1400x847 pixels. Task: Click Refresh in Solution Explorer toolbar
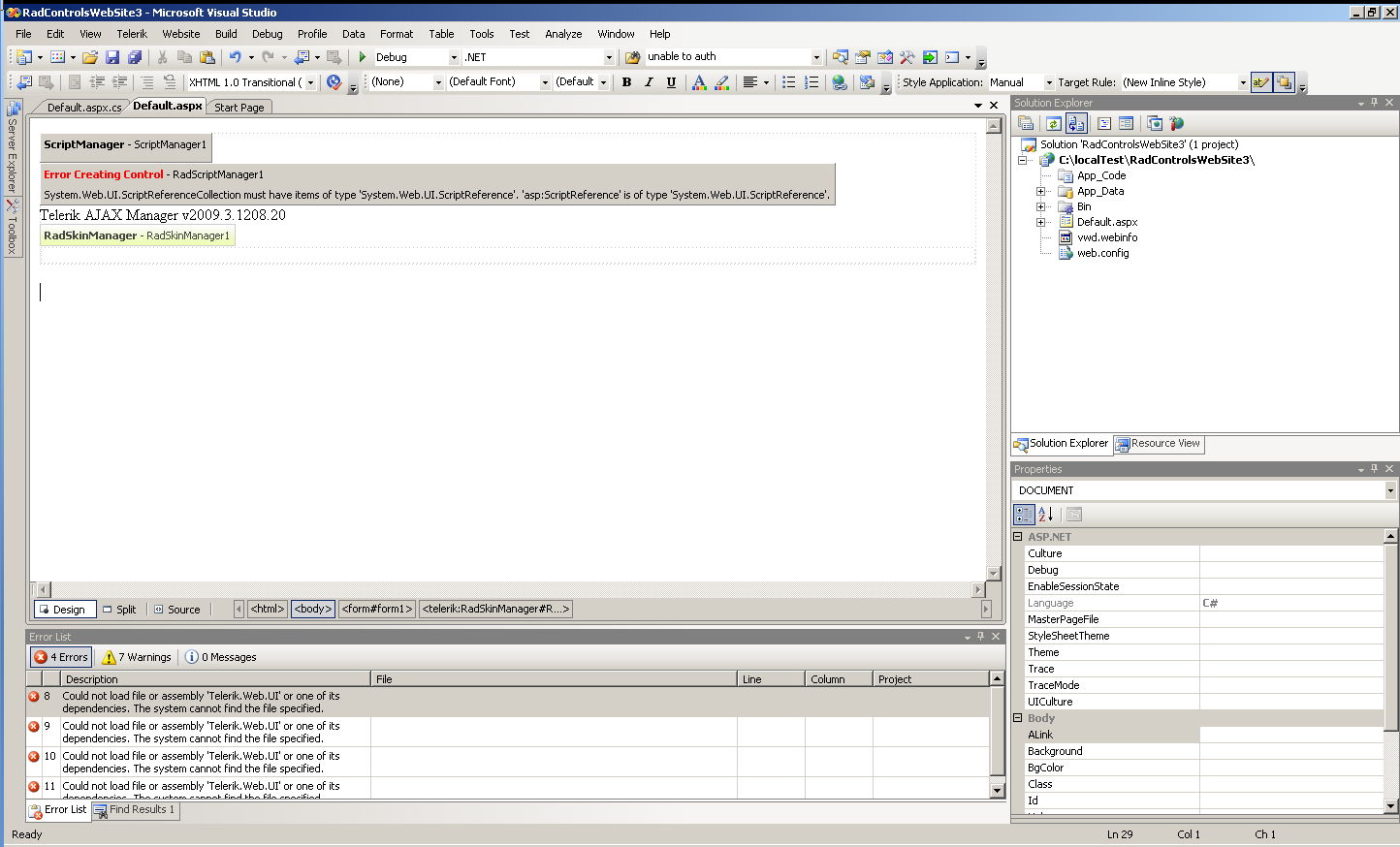[1053, 123]
